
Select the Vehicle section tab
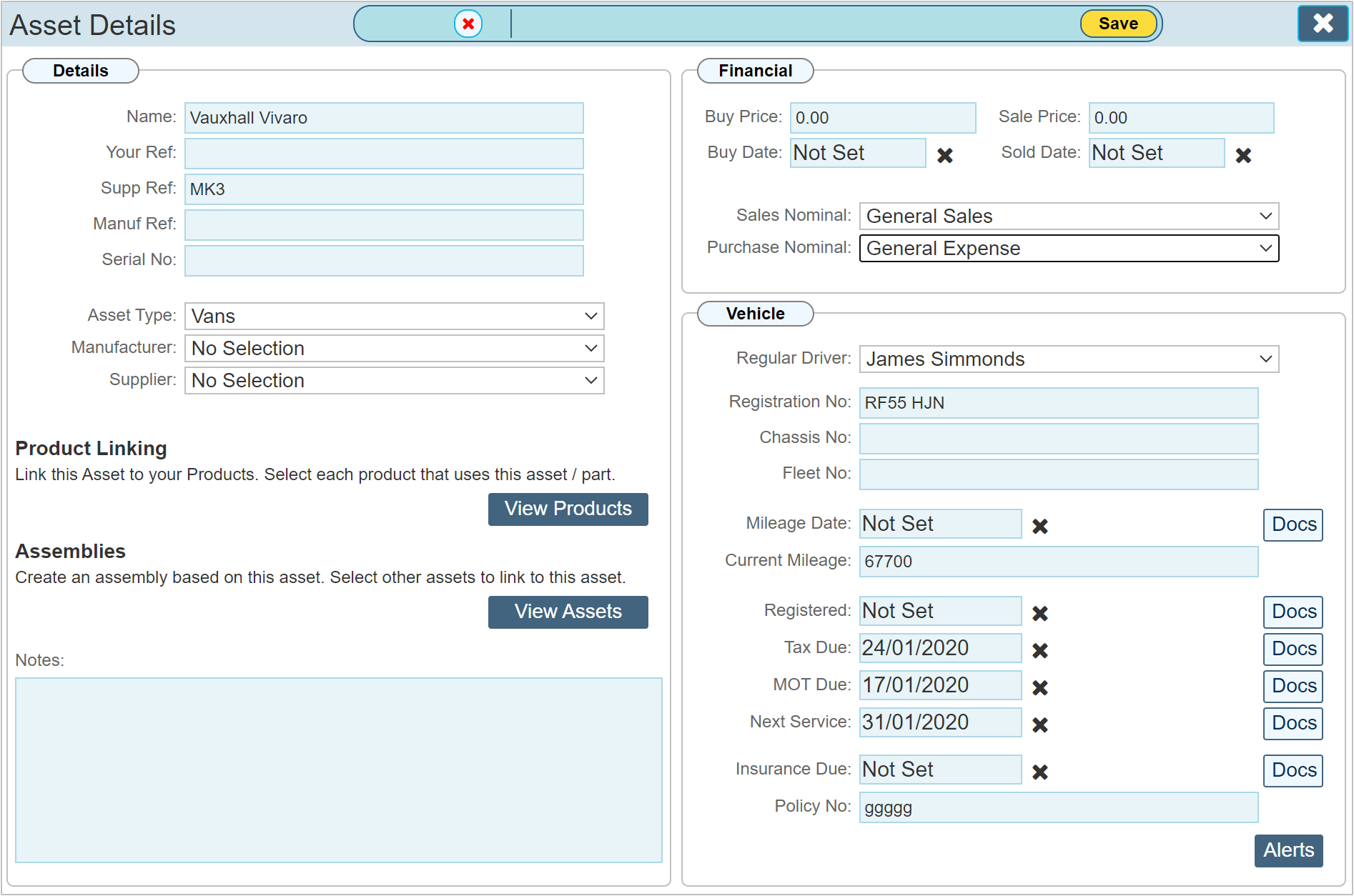[x=756, y=314]
